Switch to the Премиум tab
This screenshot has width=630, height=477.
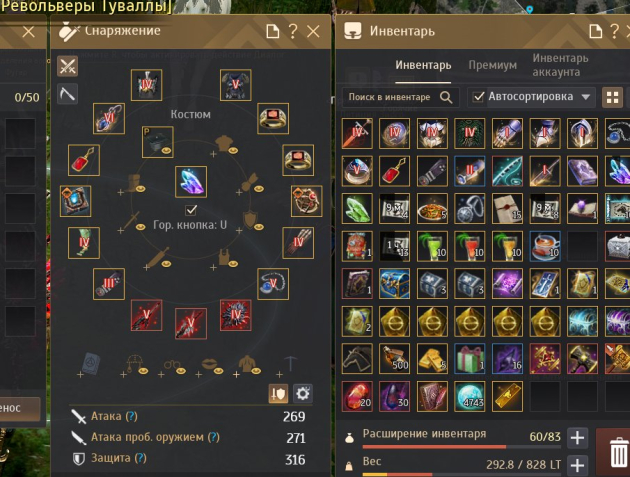click(x=493, y=65)
